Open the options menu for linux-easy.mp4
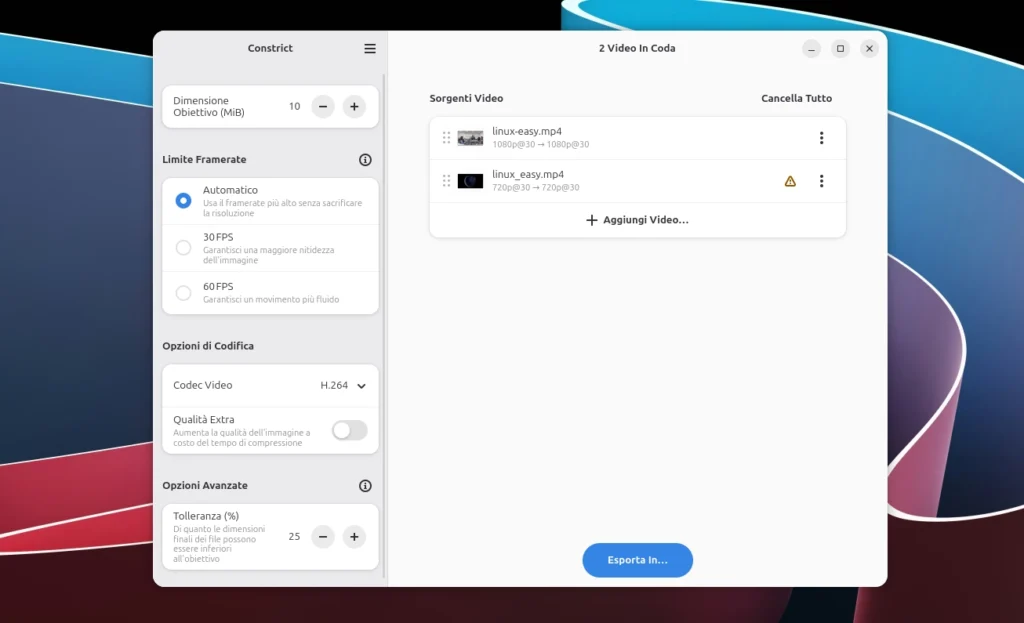 tap(821, 138)
